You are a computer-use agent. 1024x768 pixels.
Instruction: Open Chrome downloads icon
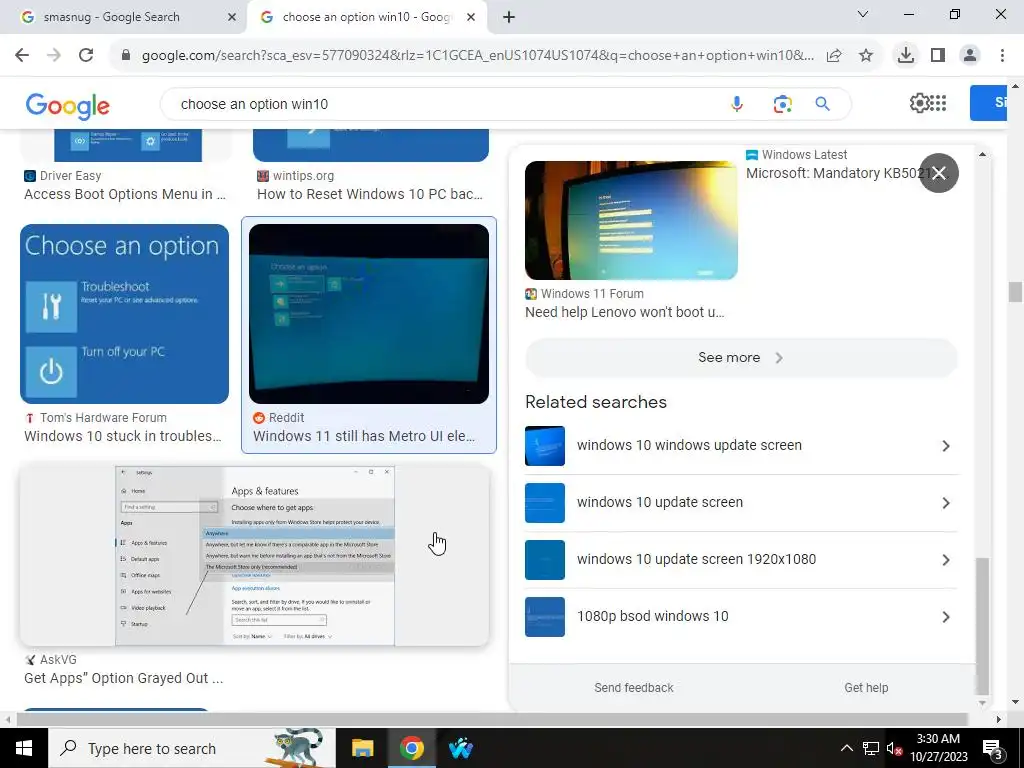[x=906, y=56]
